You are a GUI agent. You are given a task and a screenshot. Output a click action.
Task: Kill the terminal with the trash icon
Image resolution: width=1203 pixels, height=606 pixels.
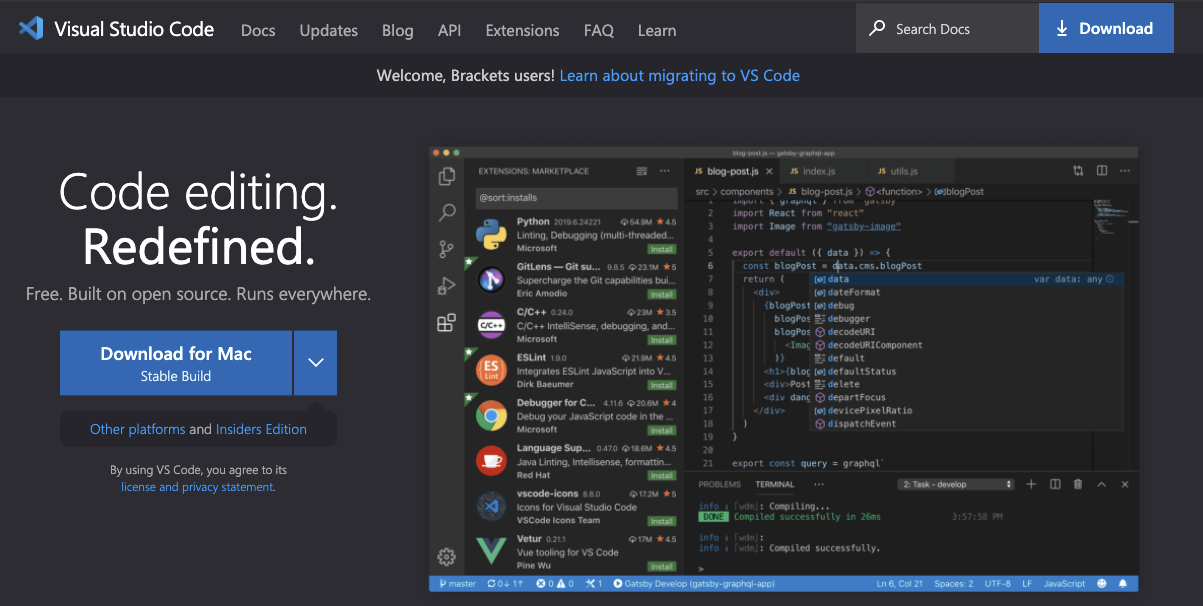pos(1078,484)
